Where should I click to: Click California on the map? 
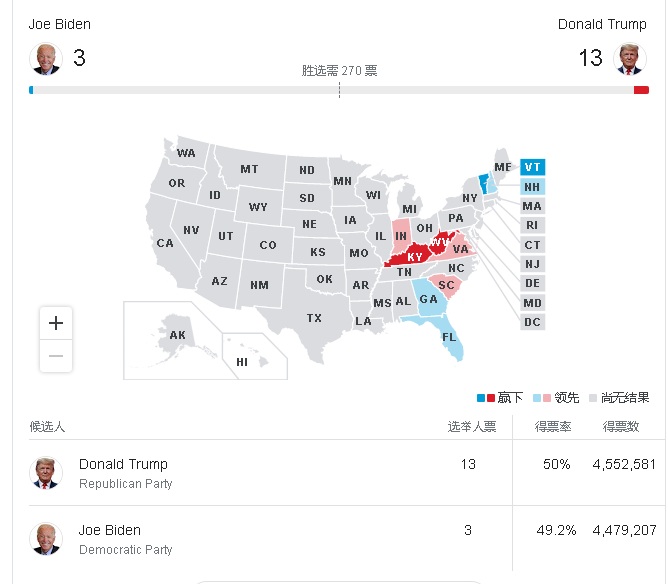click(x=164, y=243)
